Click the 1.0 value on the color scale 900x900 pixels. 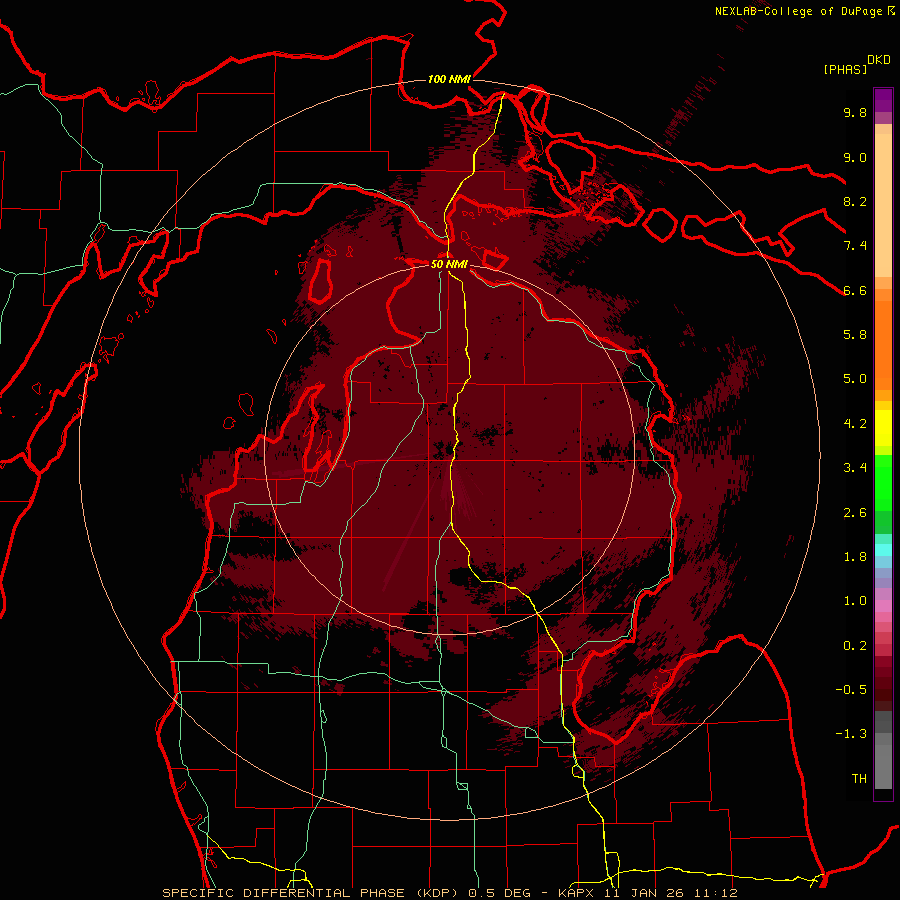[855, 601]
